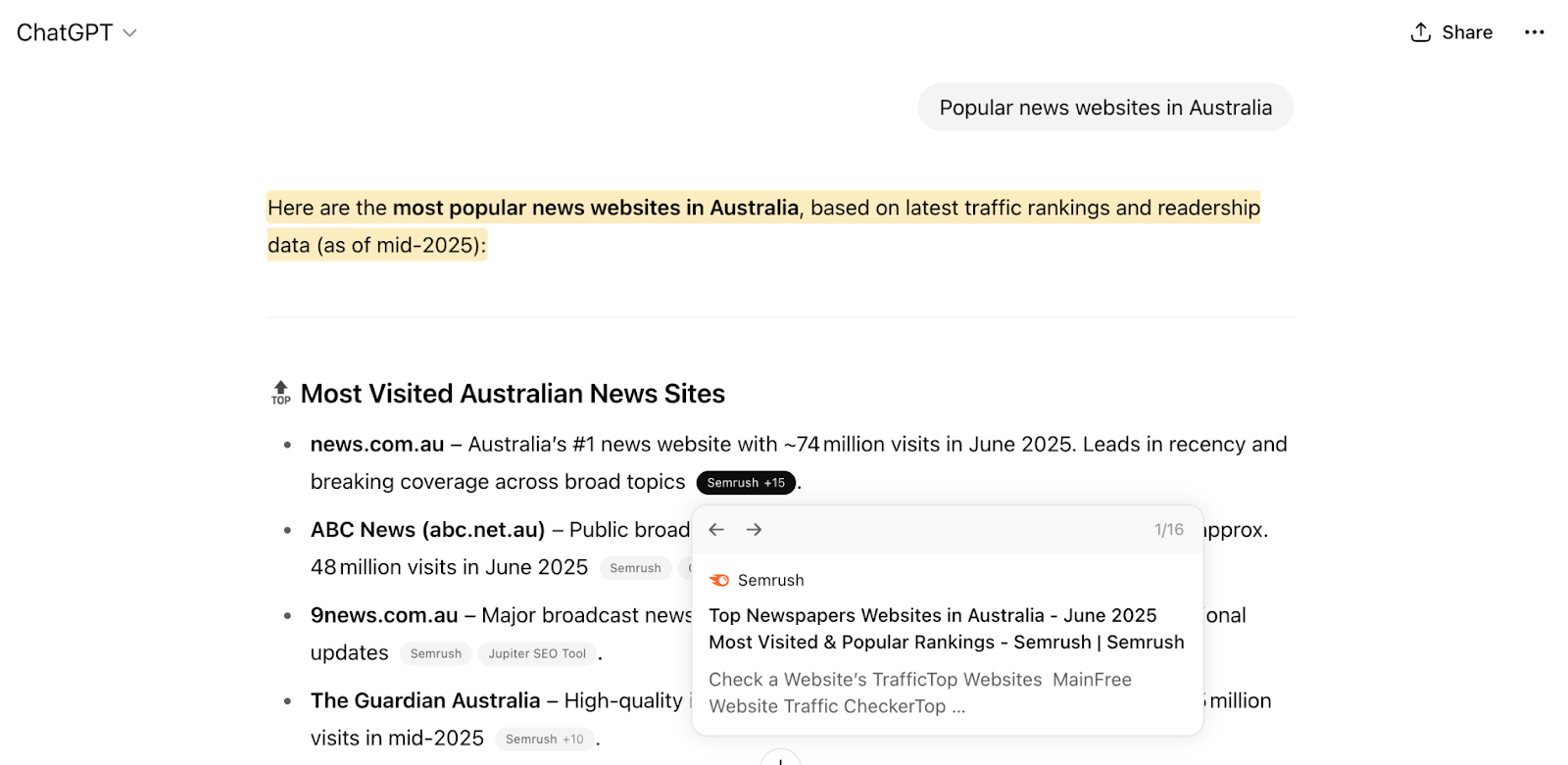Click the news.com.au bold text
This screenshot has height=765, width=1568.
click(x=377, y=445)
